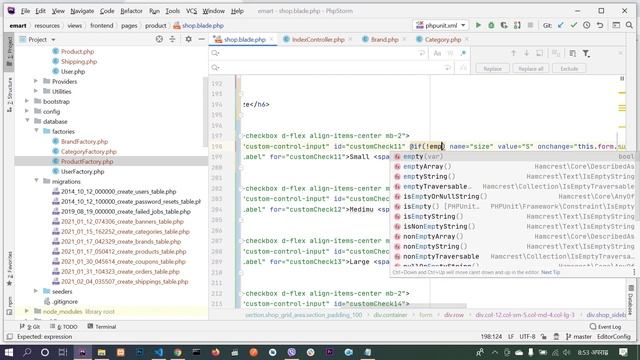Image resolution: width=640 pixels, height=360 pixels.
Task: Expand the node_modules folder
Action: (x=27, y=311)
